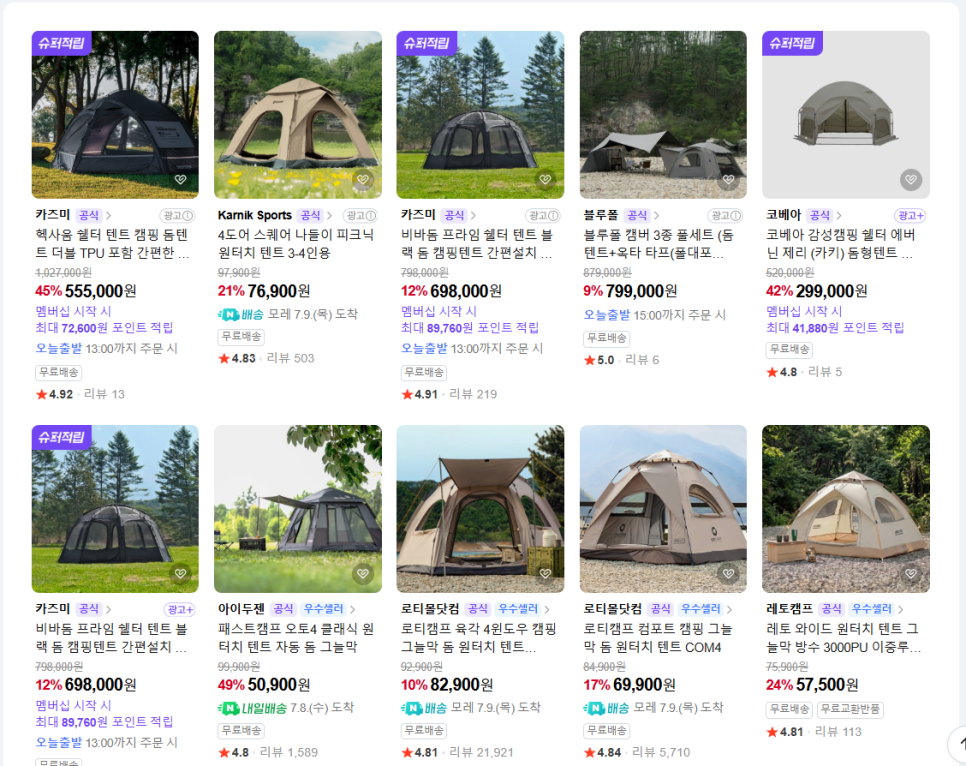
Task: Open title 로티캠프 육각 4윈도우 캠핑 그늘막
Action: click(x=479, y=638)
